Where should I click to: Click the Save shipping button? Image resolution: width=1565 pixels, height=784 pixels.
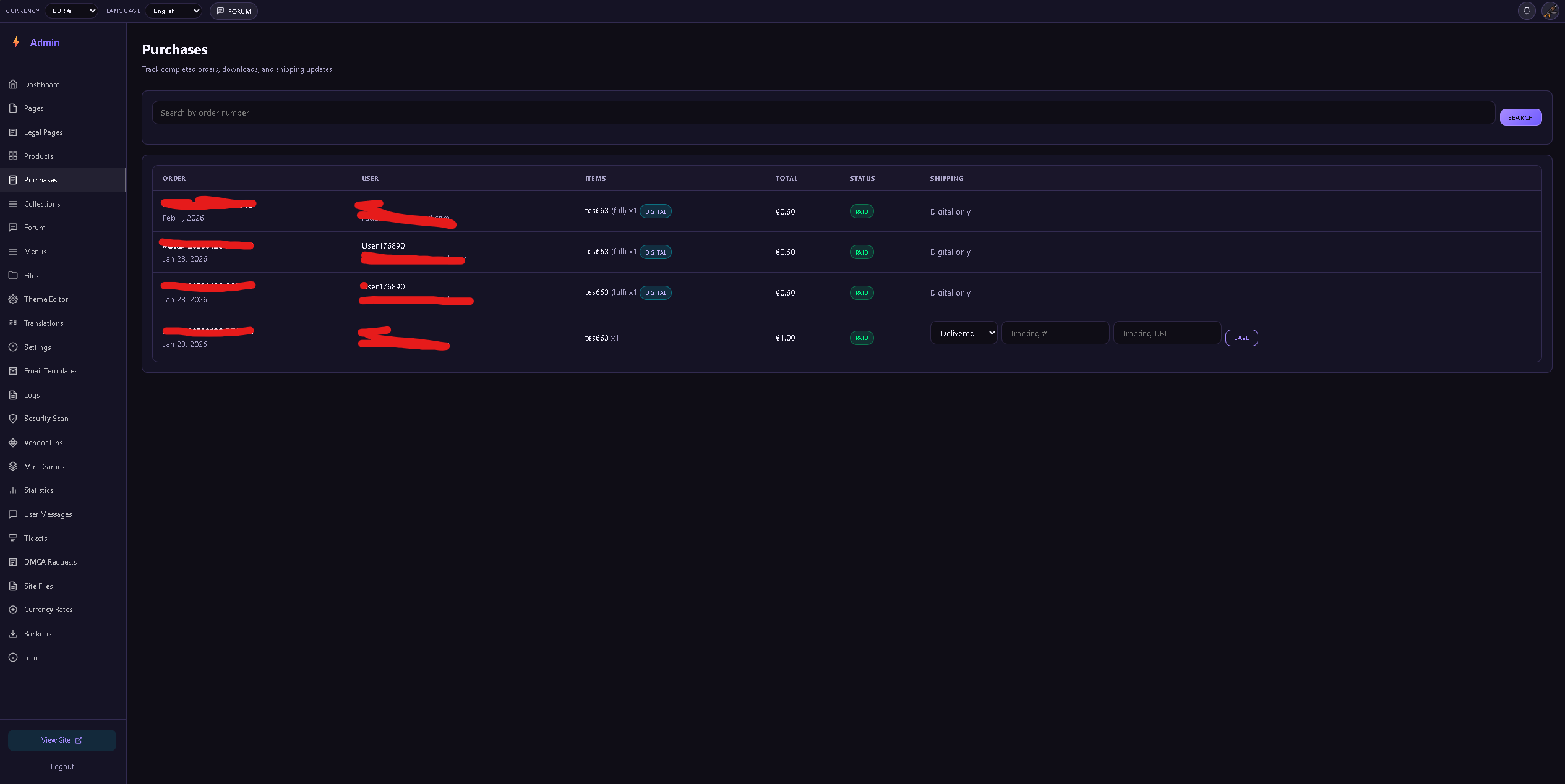(x=1241, y=338)
